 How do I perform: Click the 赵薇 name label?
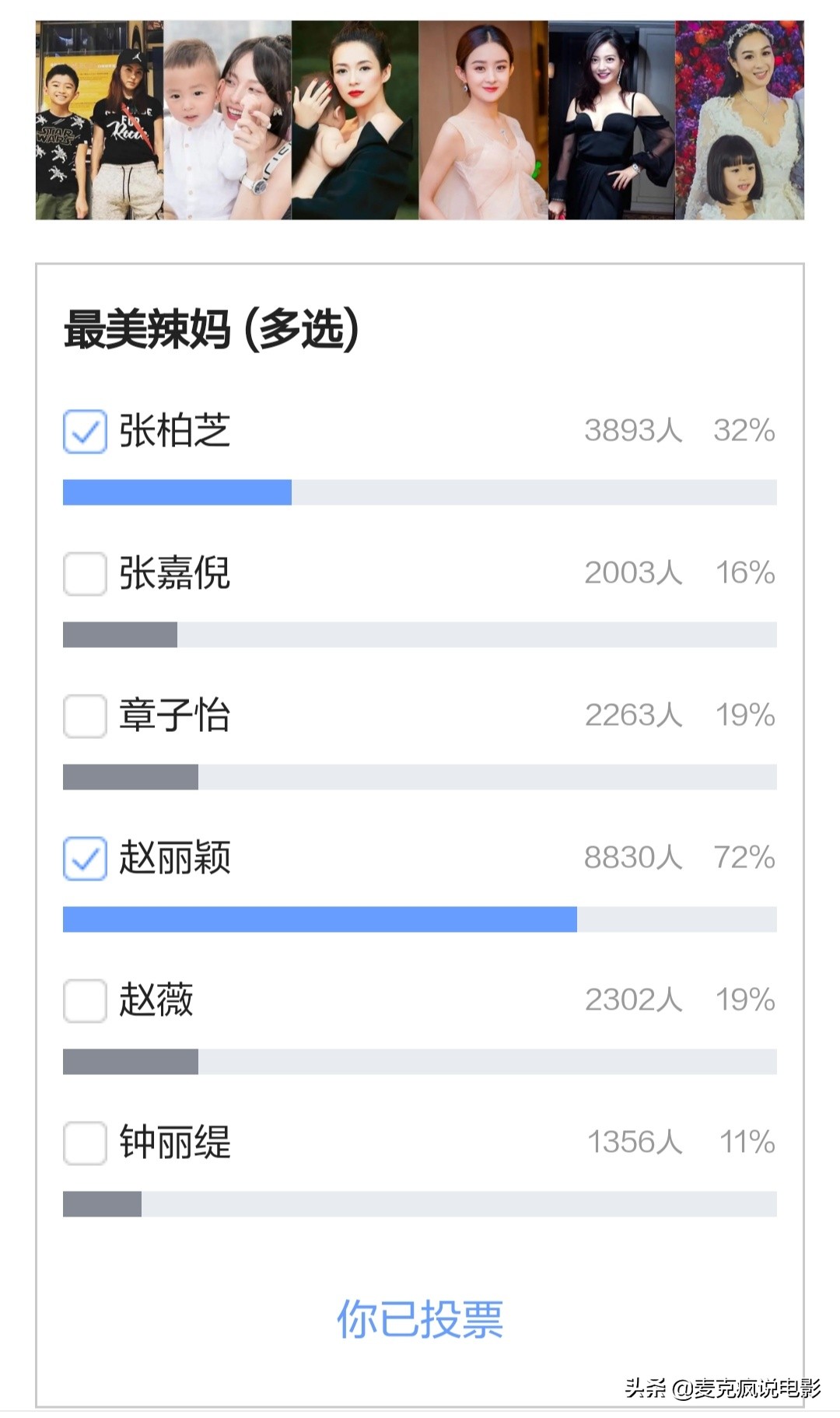(x=156, y=1000)
